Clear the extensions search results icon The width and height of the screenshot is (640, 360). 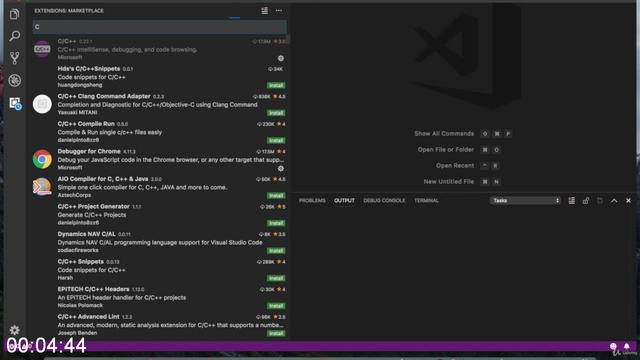pyautogui.click(x=264, y=11)
